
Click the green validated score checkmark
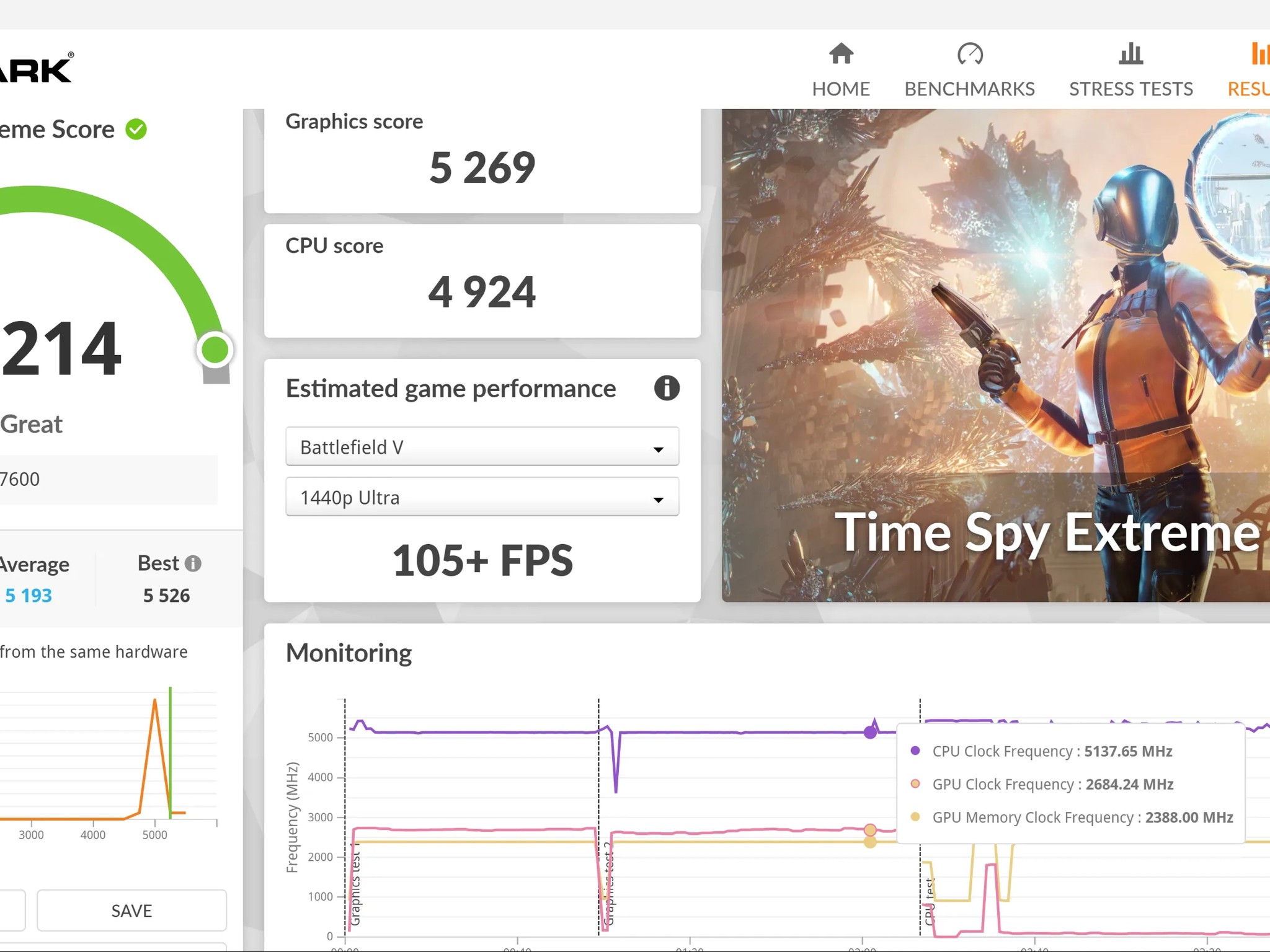pos(136,130)
